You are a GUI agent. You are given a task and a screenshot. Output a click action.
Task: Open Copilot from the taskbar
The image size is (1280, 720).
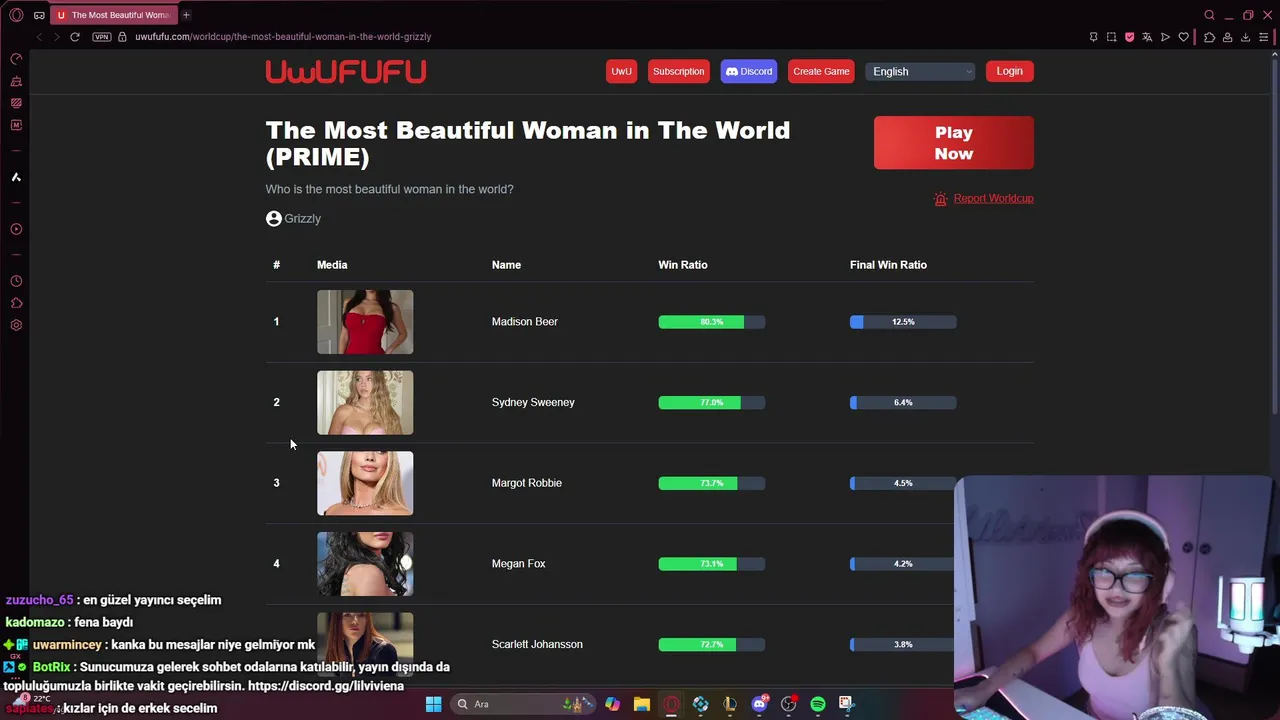(612, 704)
